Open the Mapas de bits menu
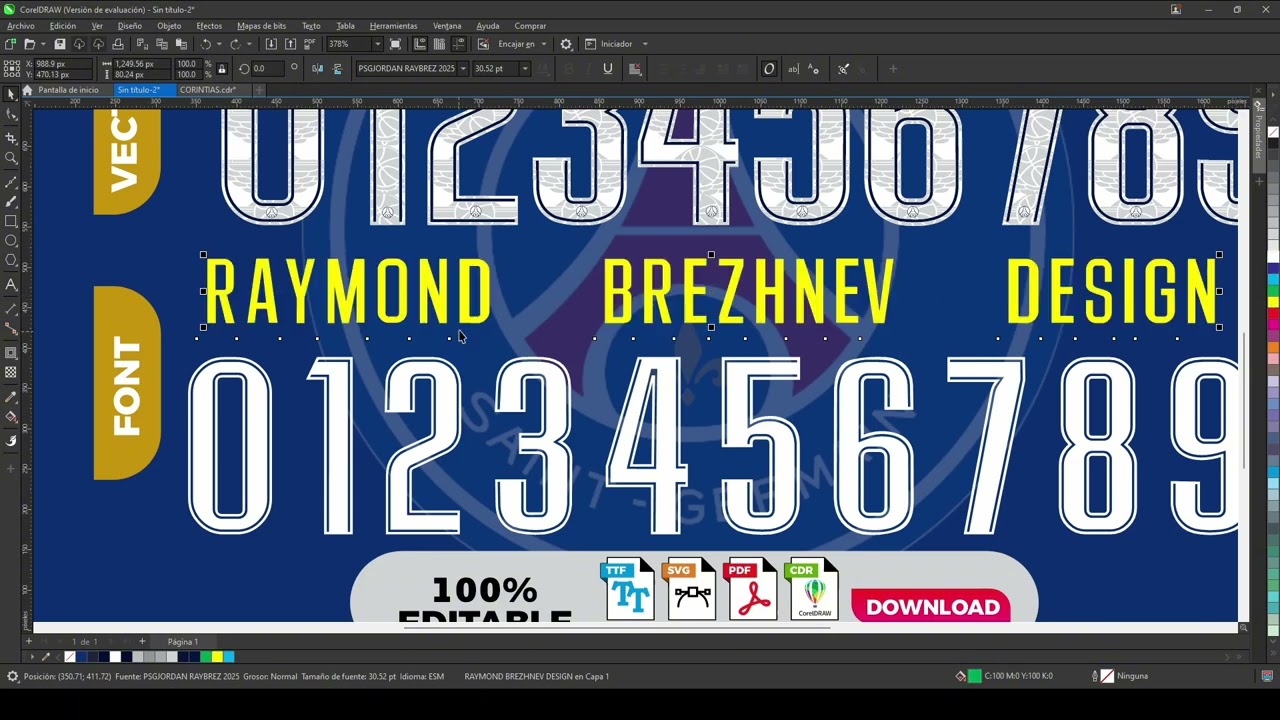Viewport: 1280px width, 720px height. click(261, 26)
